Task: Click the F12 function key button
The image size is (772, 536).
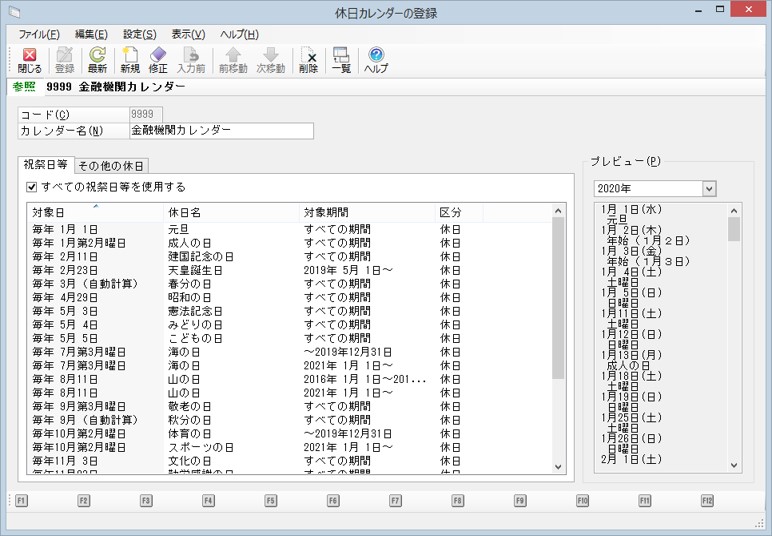Action: click(707, 501)
